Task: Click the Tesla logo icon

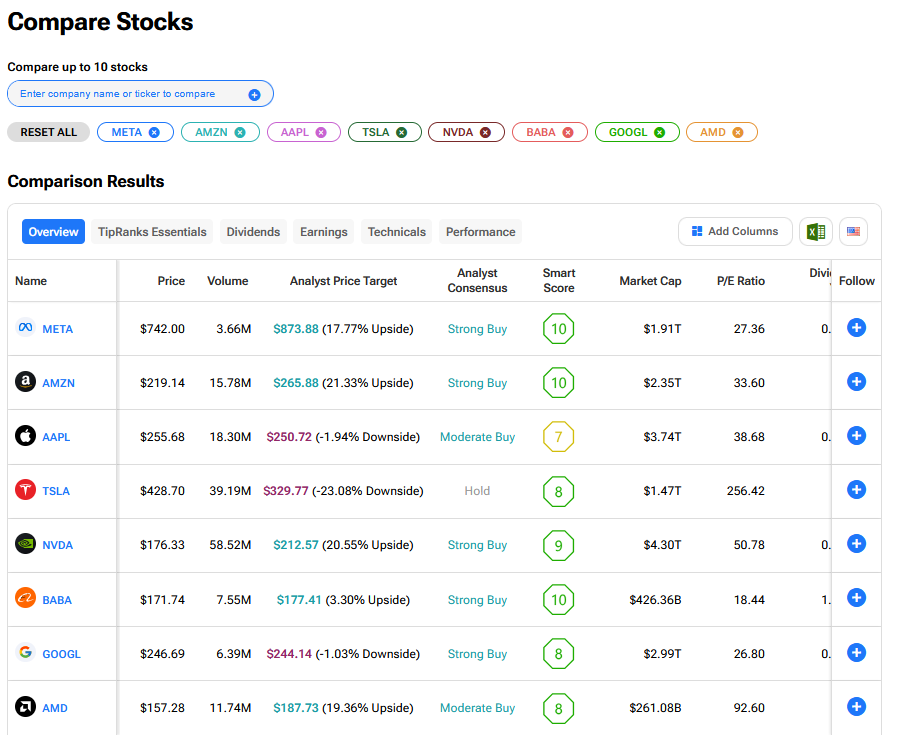Action: click(25, 490)
